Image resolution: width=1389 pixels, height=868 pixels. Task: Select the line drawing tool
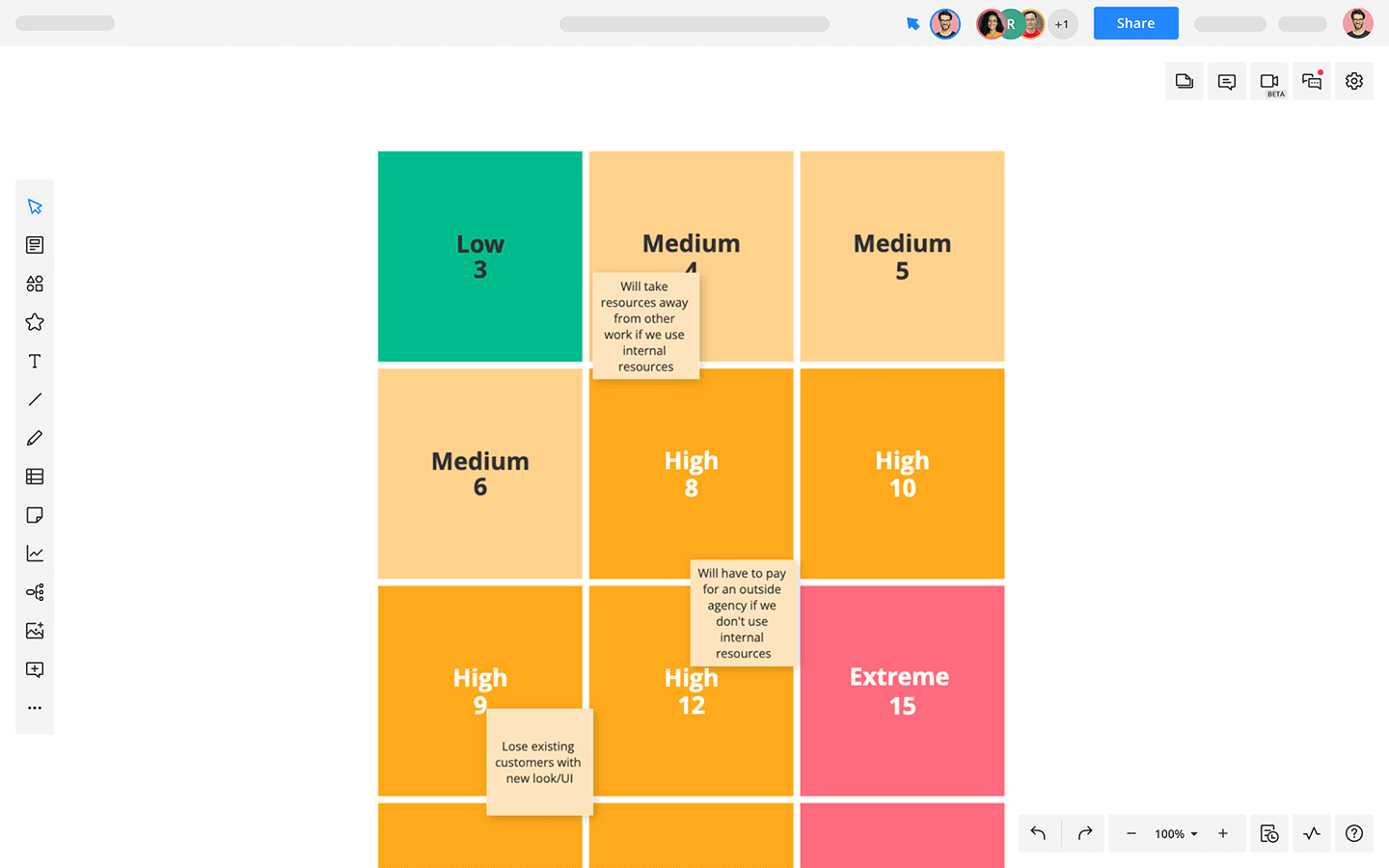click(x=35, y=399)
